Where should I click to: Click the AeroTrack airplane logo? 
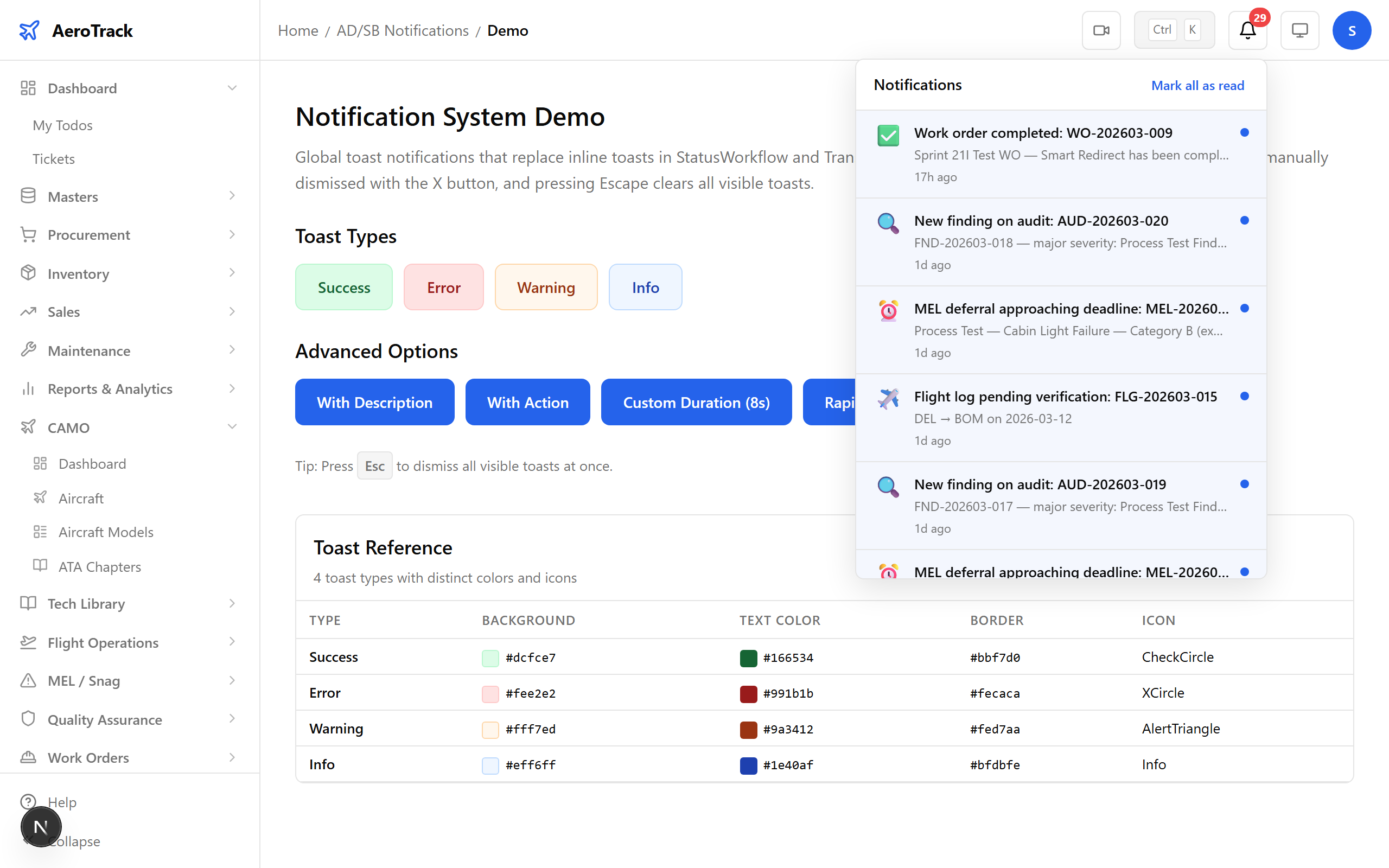click(29, 30)
